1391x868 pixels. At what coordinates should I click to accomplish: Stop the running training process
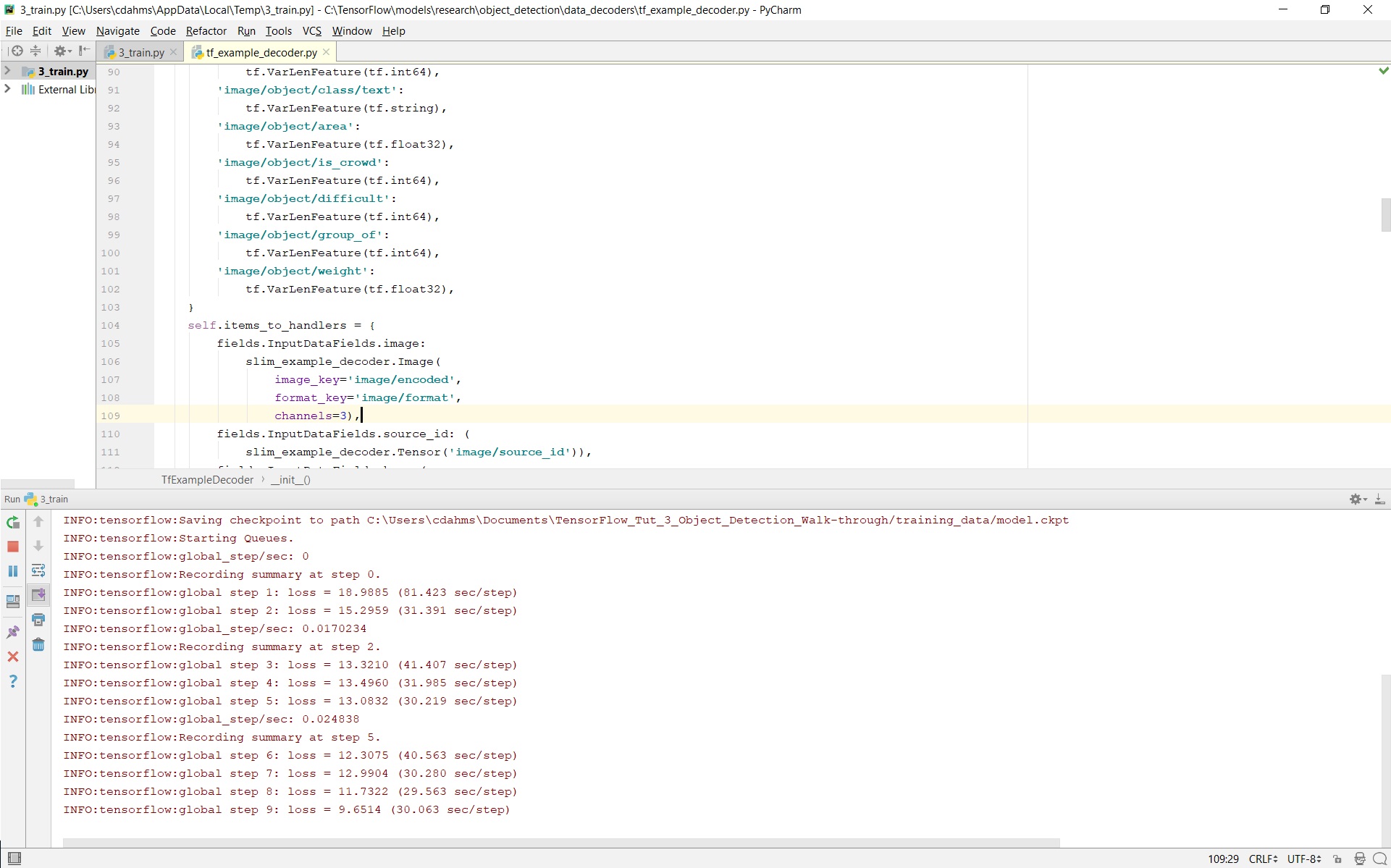coord(13,547)
